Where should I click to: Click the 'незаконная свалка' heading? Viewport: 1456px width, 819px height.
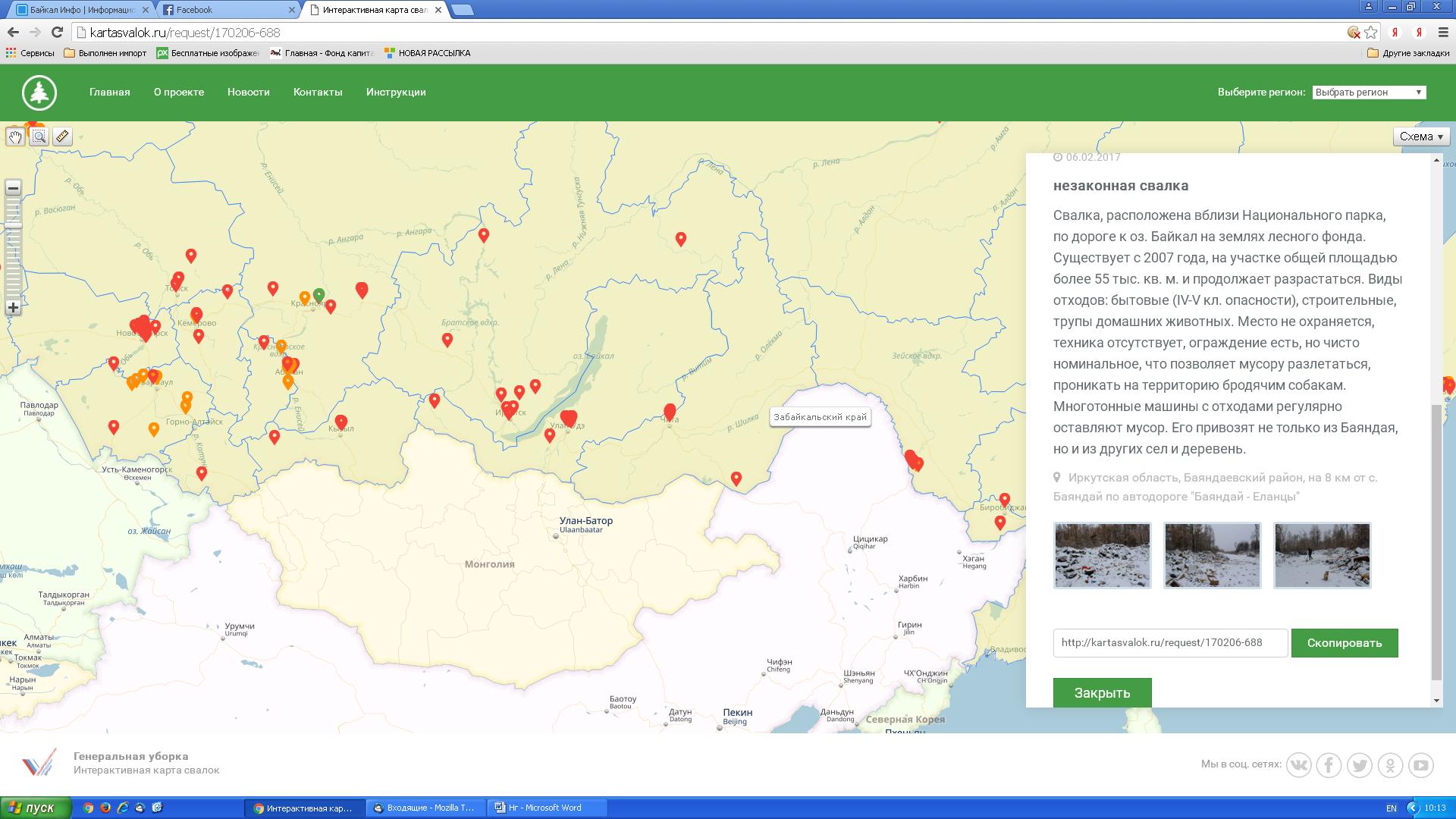[1121, 186]
